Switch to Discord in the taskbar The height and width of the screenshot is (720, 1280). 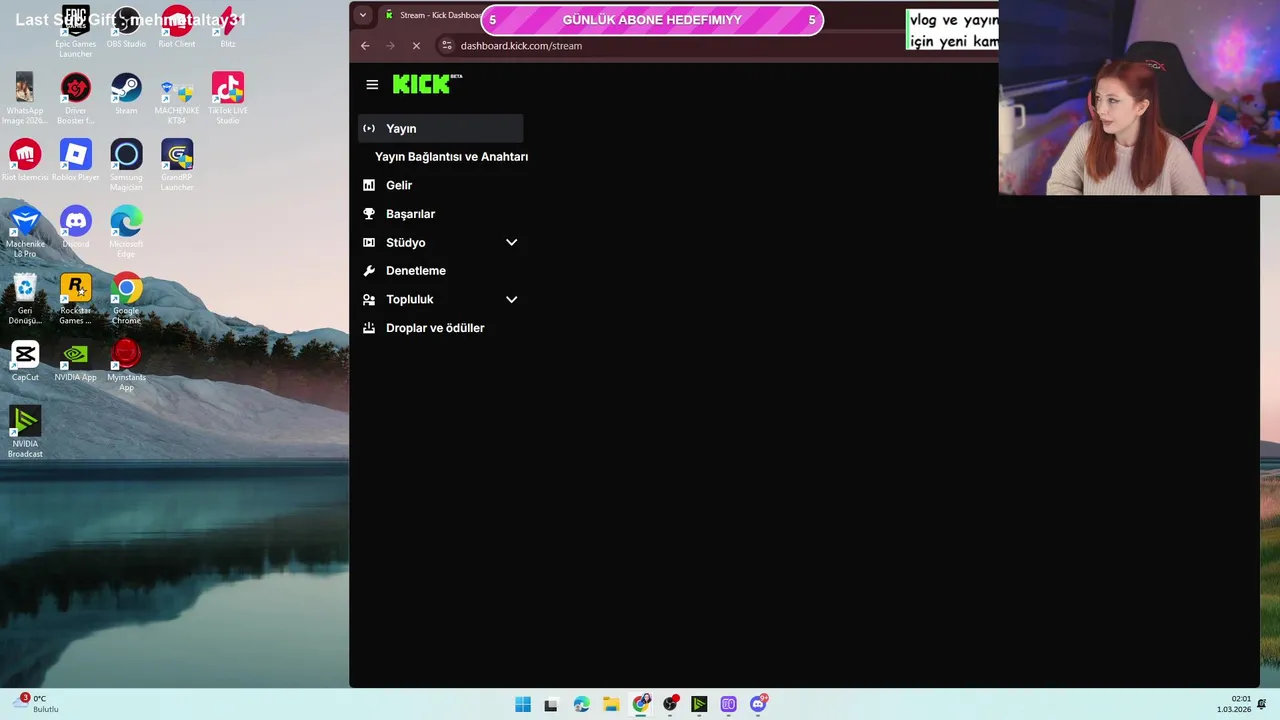[x=758, y=704]
